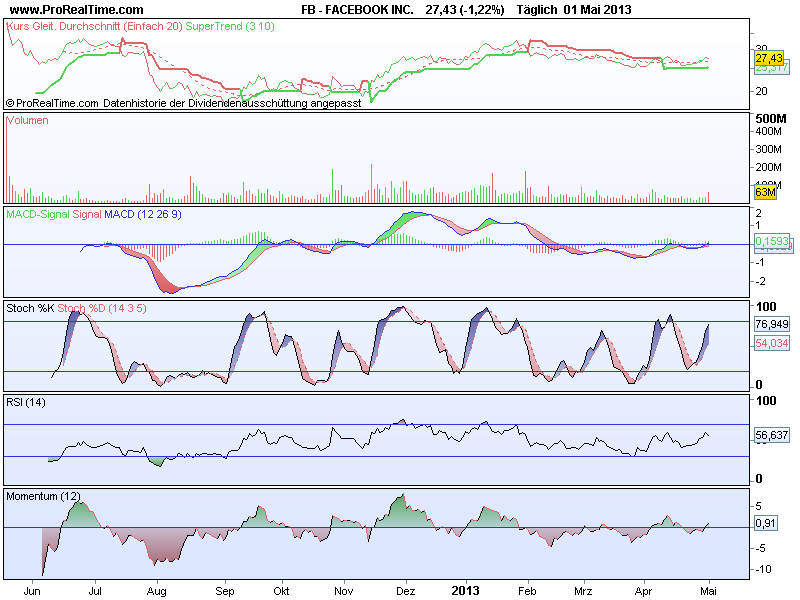Click the 0,91 momentum value box
This screenshot has height=600, width=800.
click(x=766, y=523)
